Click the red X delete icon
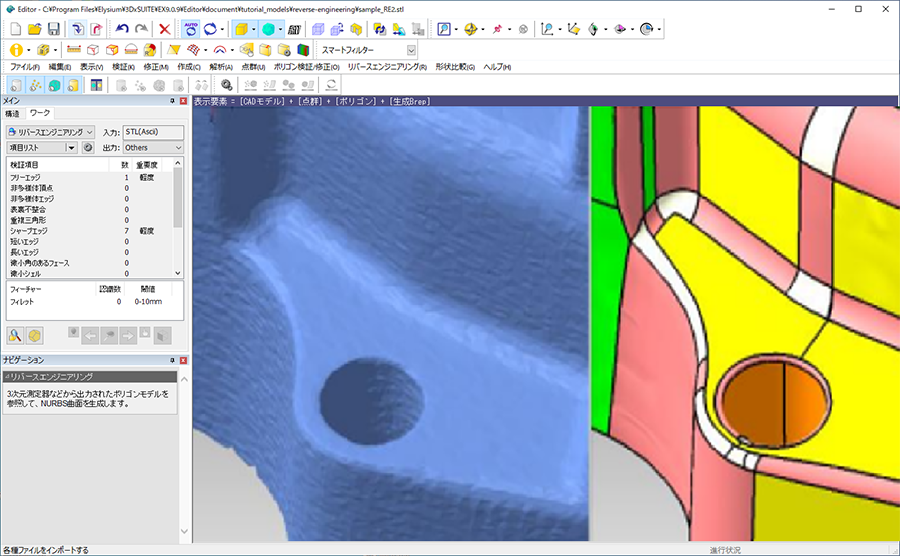The width and height of the screenshot is (900, 556). pyautogui.click(x=165, y=29)
